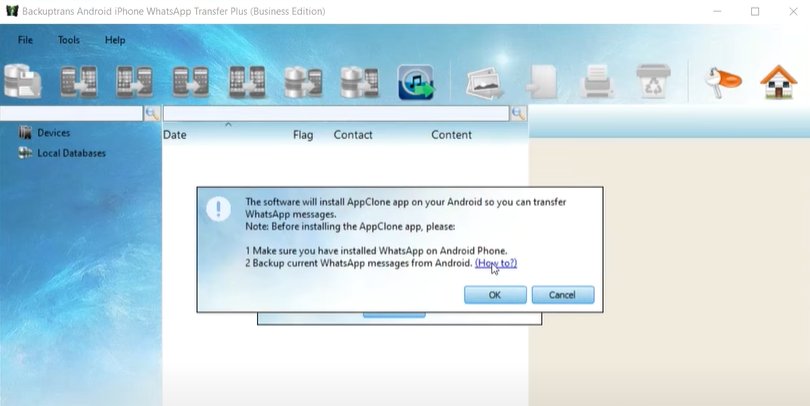Click the key registration icon

coord(723,82)
